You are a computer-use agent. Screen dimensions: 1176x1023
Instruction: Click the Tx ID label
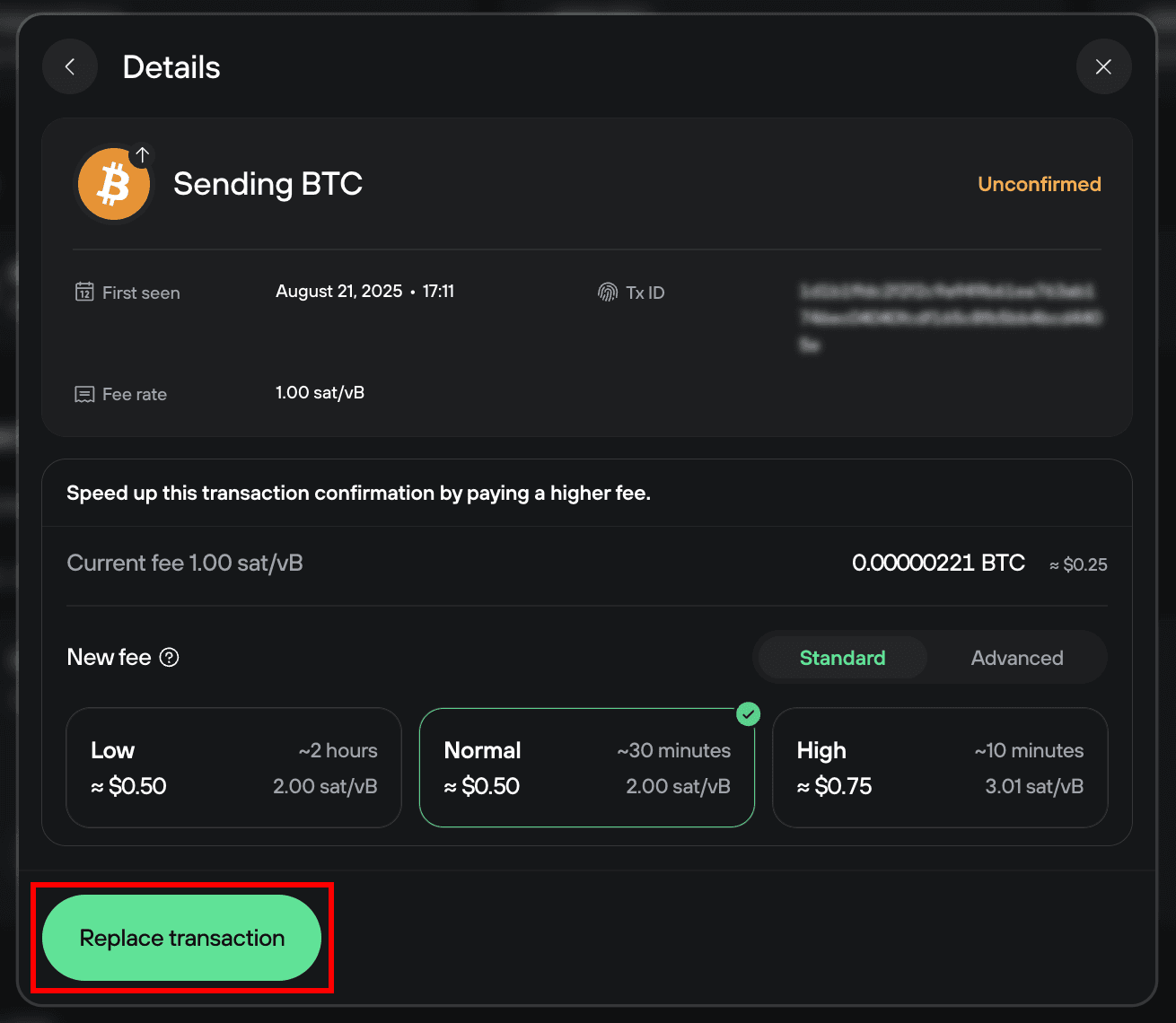click(x=645, y=293)
